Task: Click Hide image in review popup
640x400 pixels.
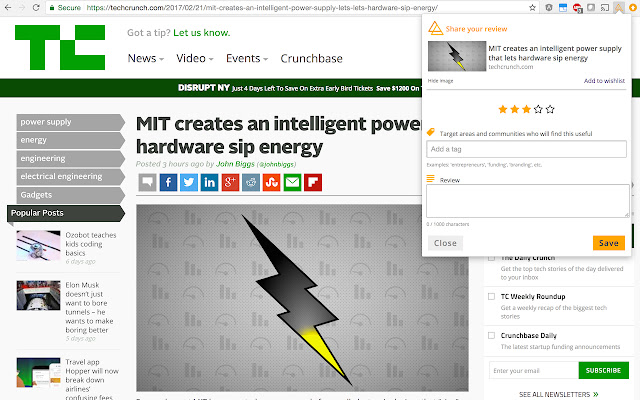Action: tap(440, 81)
